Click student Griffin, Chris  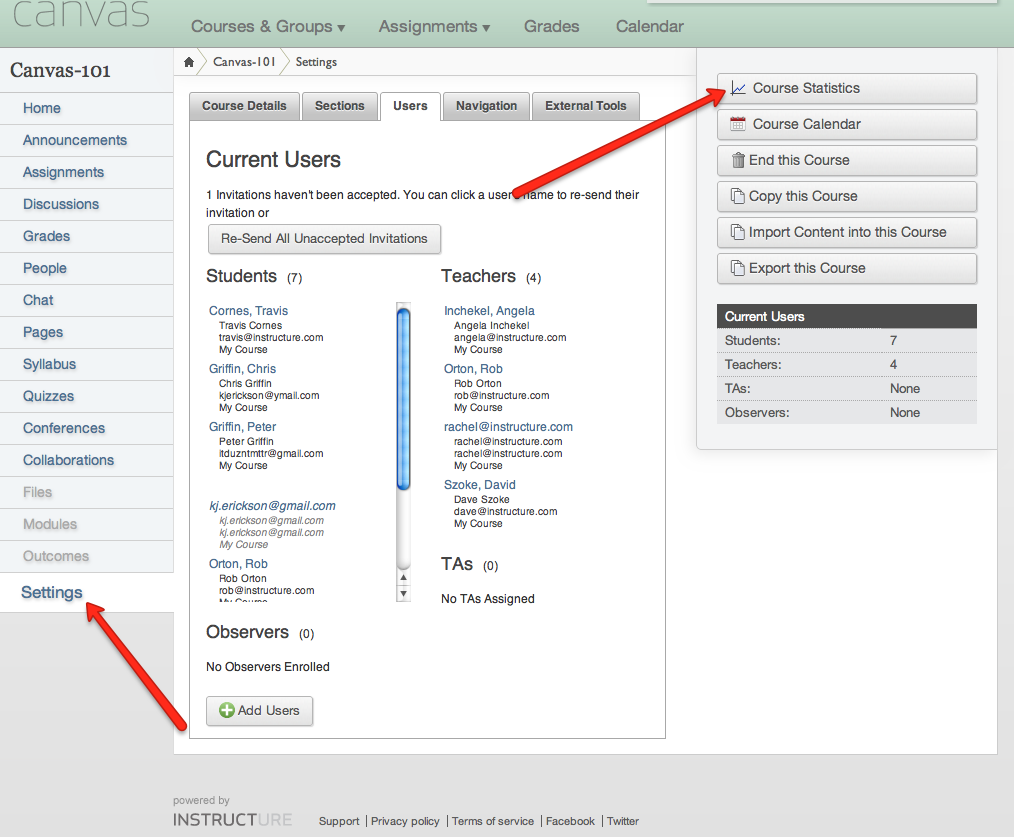click(243, 369)
